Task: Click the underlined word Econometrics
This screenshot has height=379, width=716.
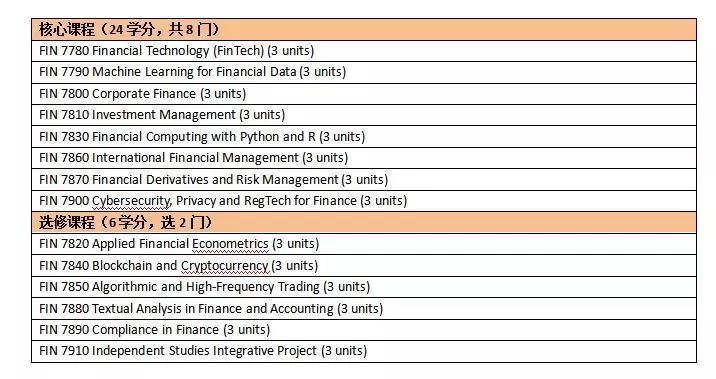Action: pos(230,244)
